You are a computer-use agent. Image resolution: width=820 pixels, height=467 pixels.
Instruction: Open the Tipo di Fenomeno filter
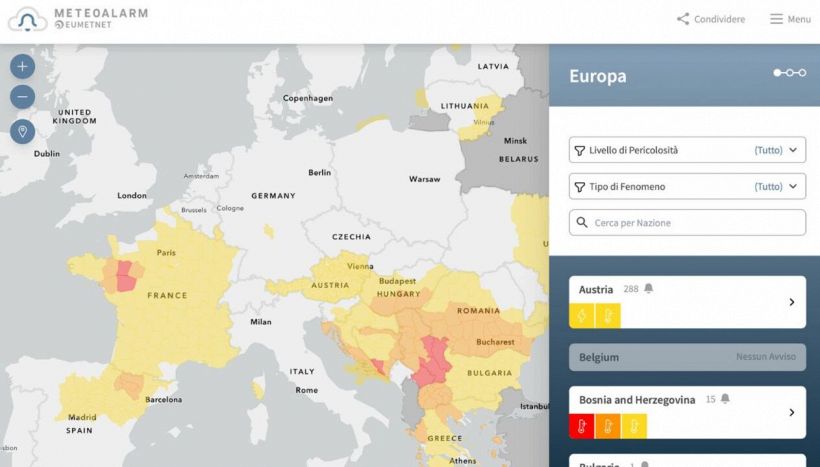pyautogui.click(x=687, y=186)
